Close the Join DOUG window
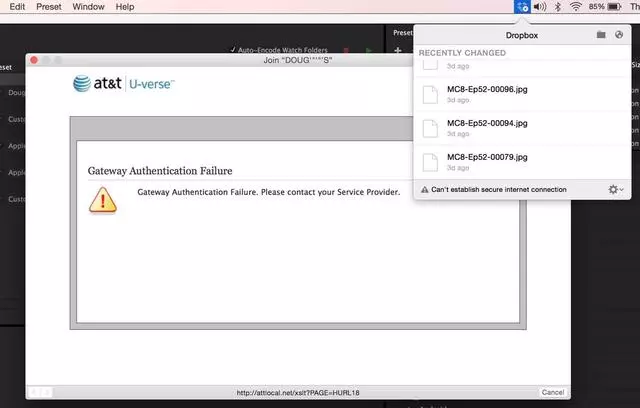Viewport: 640px width, 408px height. pos(34,60)
